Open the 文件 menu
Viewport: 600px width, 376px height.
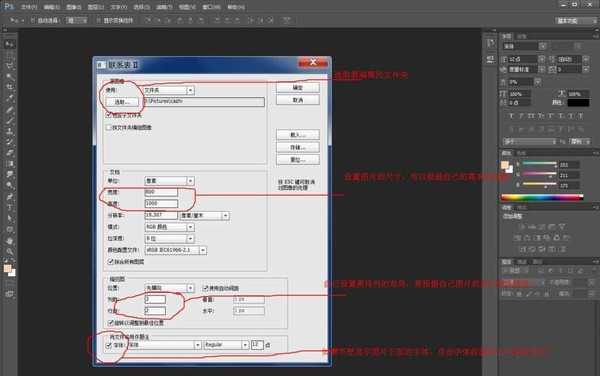pos(29,7)
